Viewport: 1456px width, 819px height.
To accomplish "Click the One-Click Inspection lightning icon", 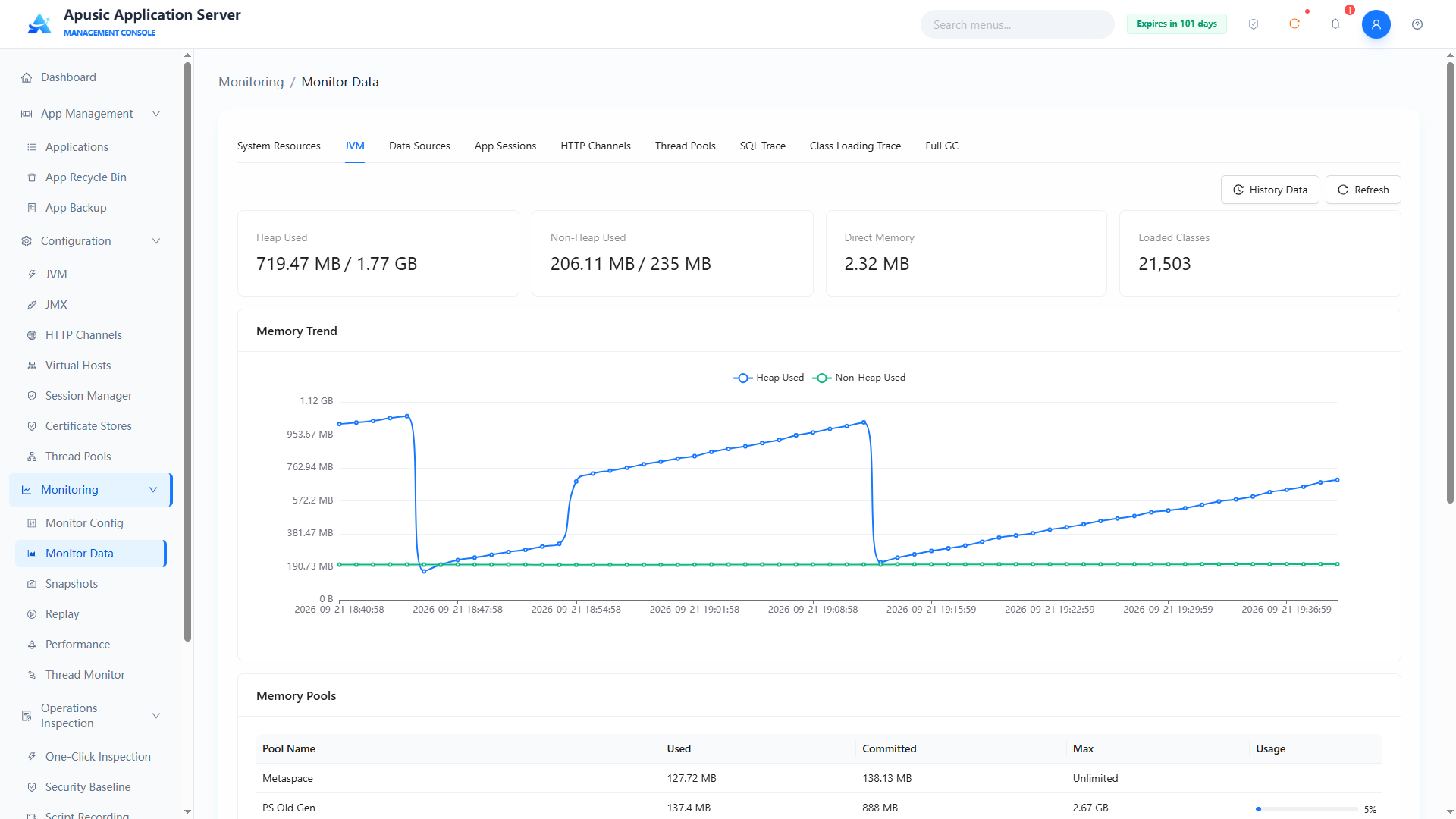I will click(x=32, y=757).
